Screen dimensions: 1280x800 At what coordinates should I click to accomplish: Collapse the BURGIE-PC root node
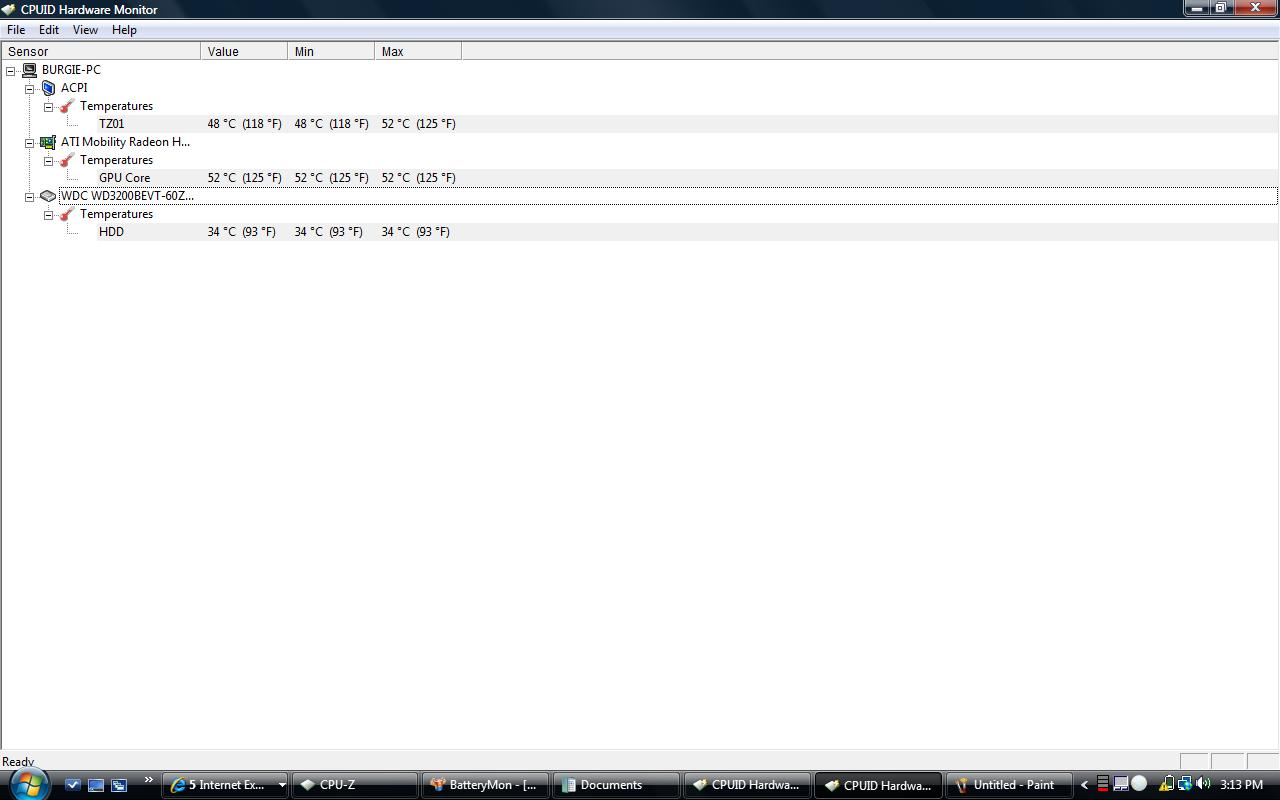click(11, 70)
